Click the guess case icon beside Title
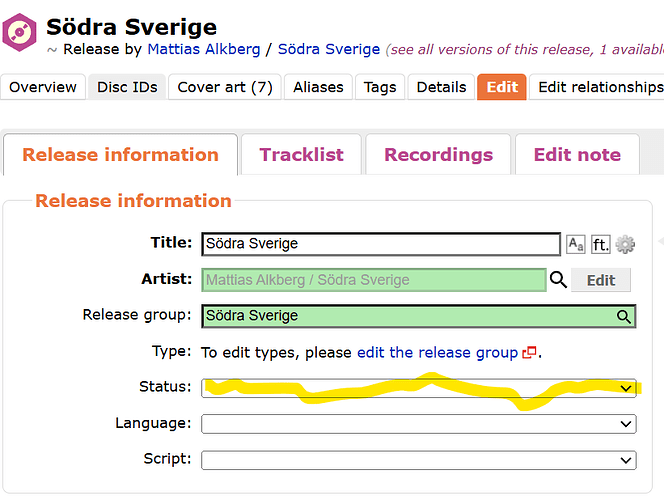This screenshot has width=664, height=500. coord(576,244)
